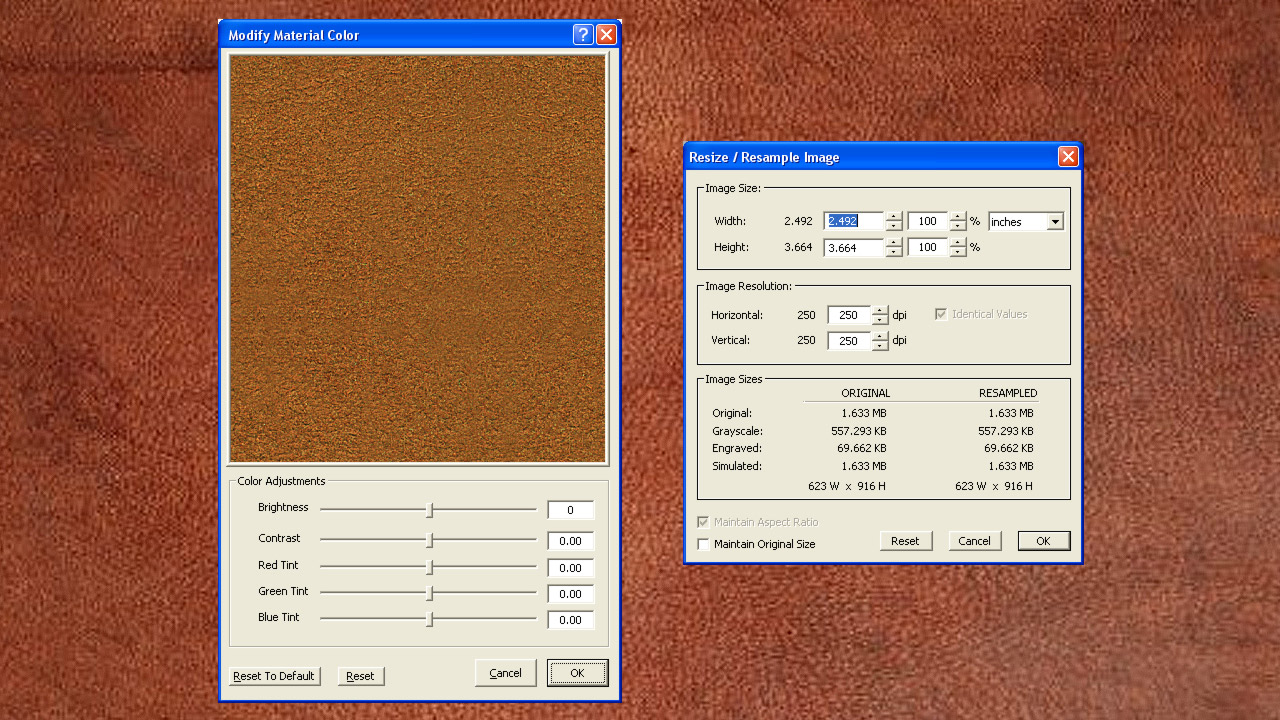Close the Resize / Resample Image dialog
The image size is (1280, 720).
point(1068,157)
